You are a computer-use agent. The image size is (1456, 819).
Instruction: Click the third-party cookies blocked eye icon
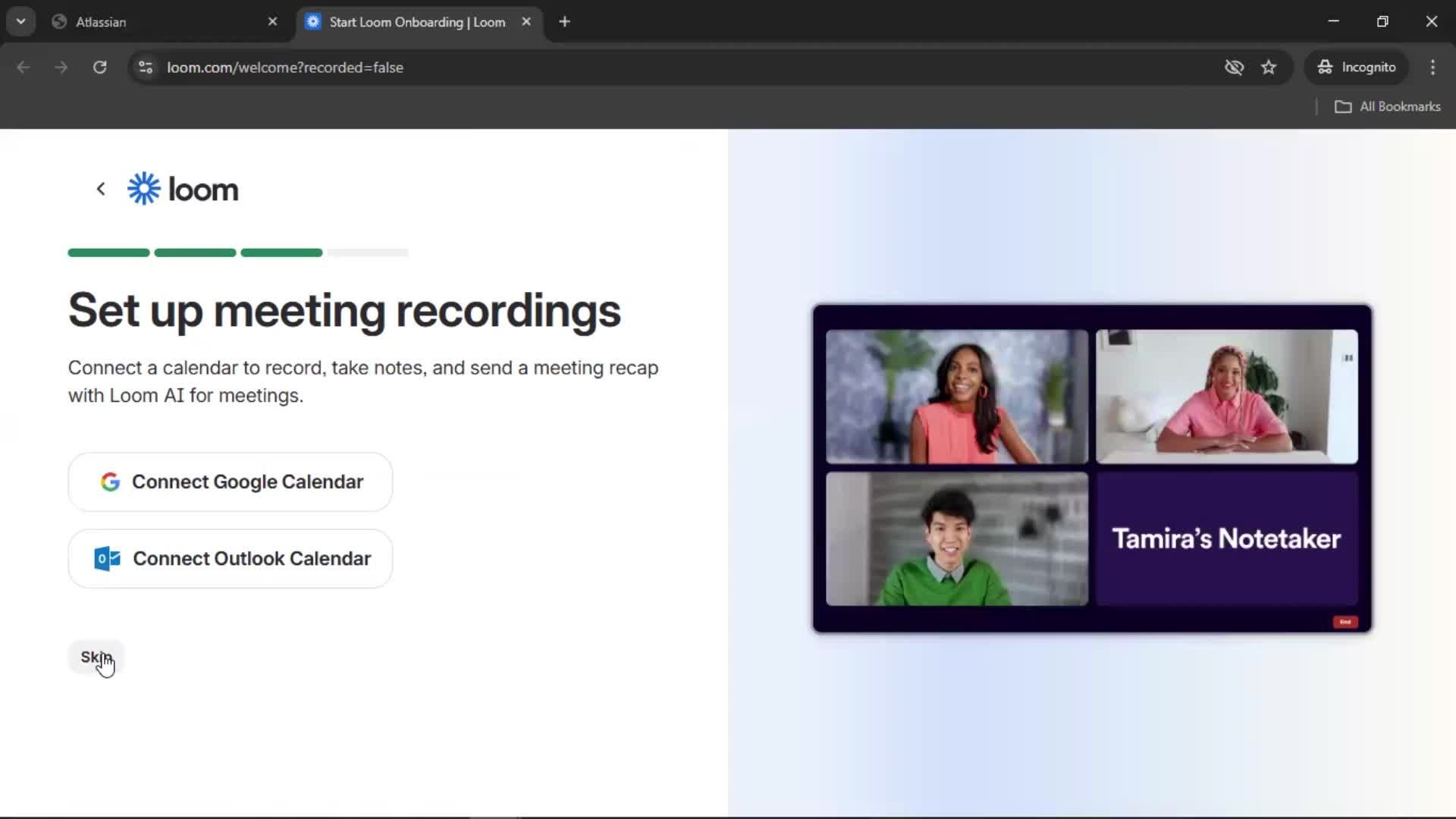(x=1234, y=67)
